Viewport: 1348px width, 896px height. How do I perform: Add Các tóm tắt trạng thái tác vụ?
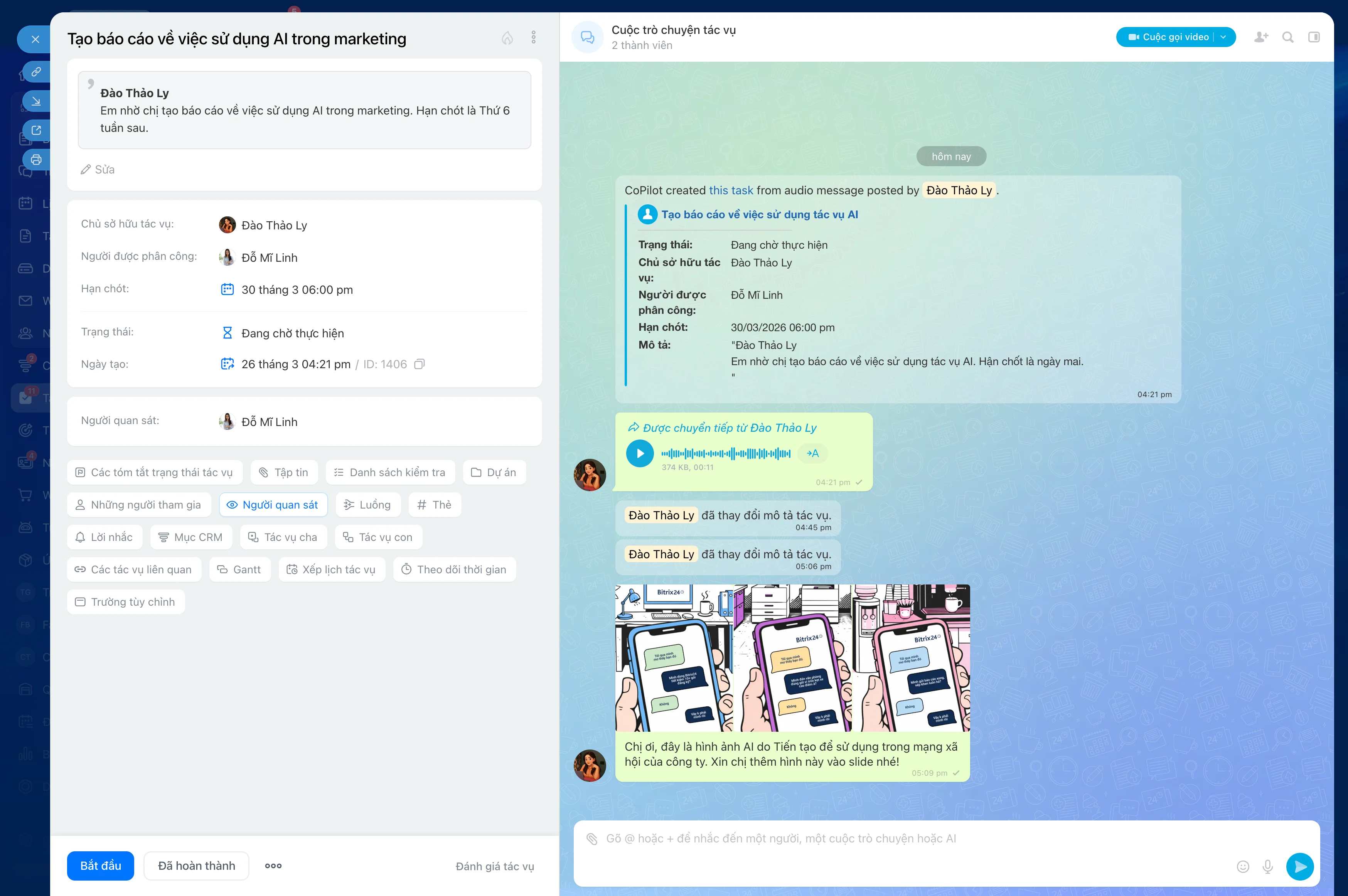pyautogui.click(x=154, y=473)
